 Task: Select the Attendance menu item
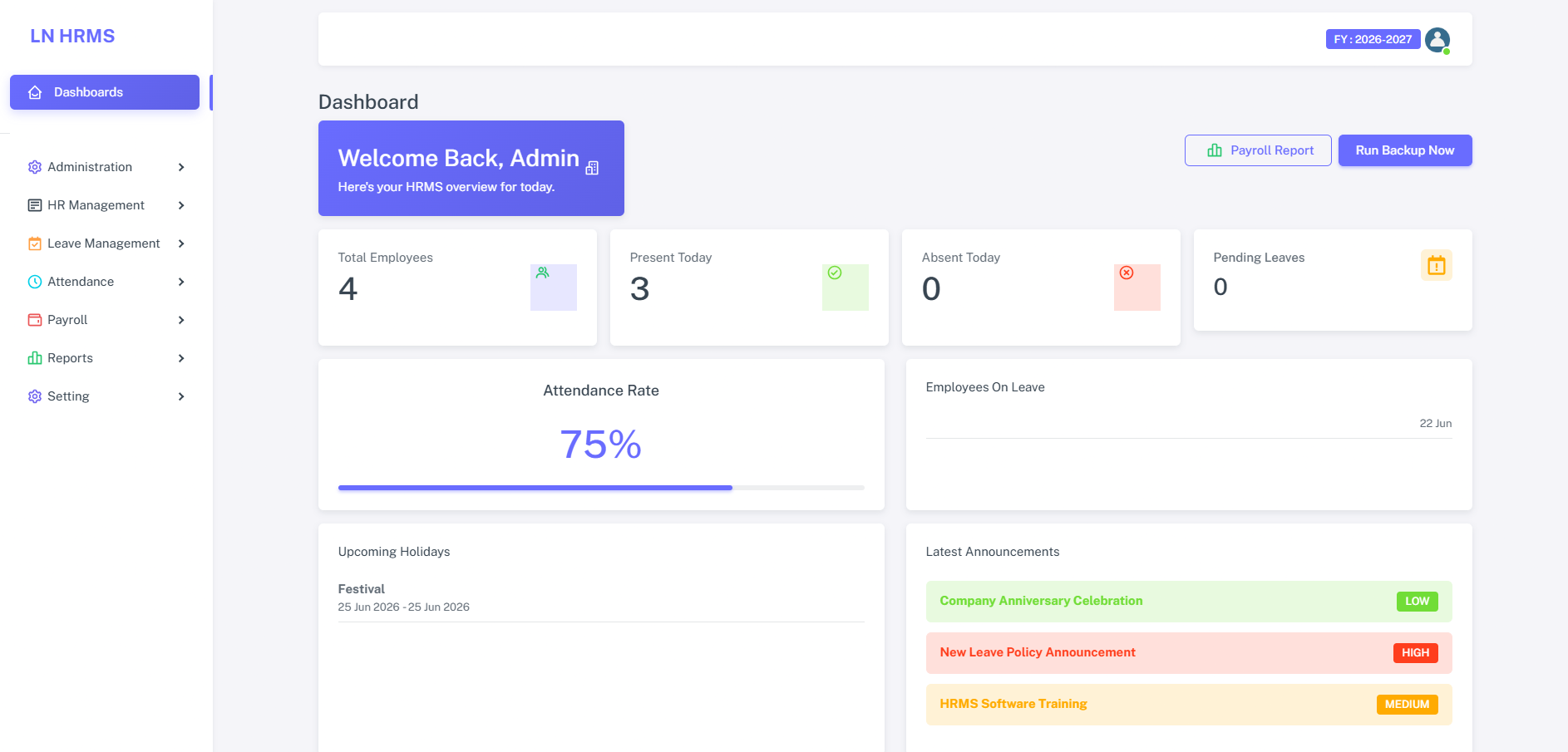(105, 282)
